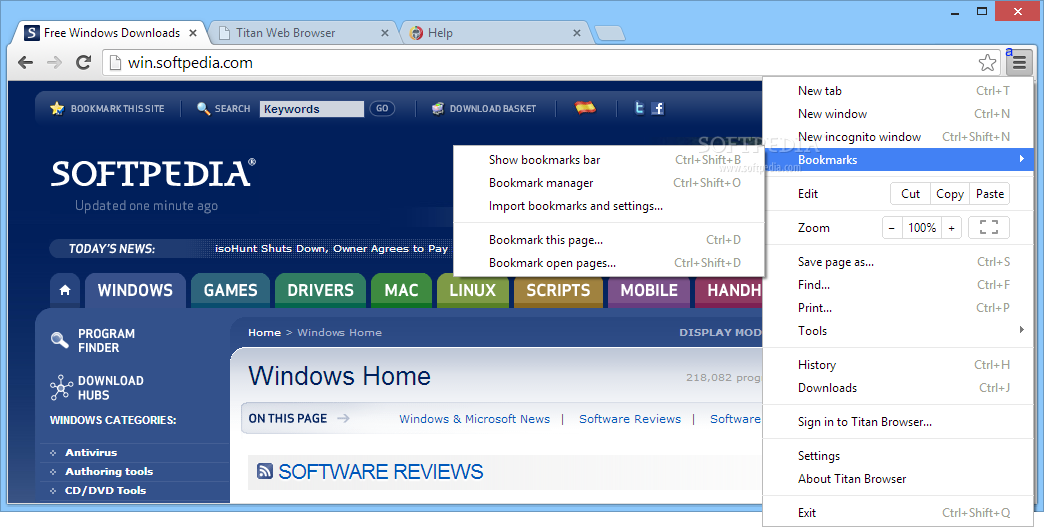Click the Windows & Microsoft News link

pos(475,419)
